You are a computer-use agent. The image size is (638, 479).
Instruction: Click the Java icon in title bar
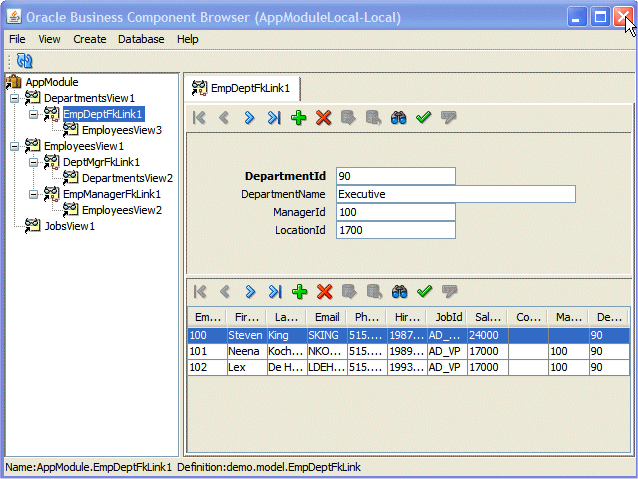(14, 17)
